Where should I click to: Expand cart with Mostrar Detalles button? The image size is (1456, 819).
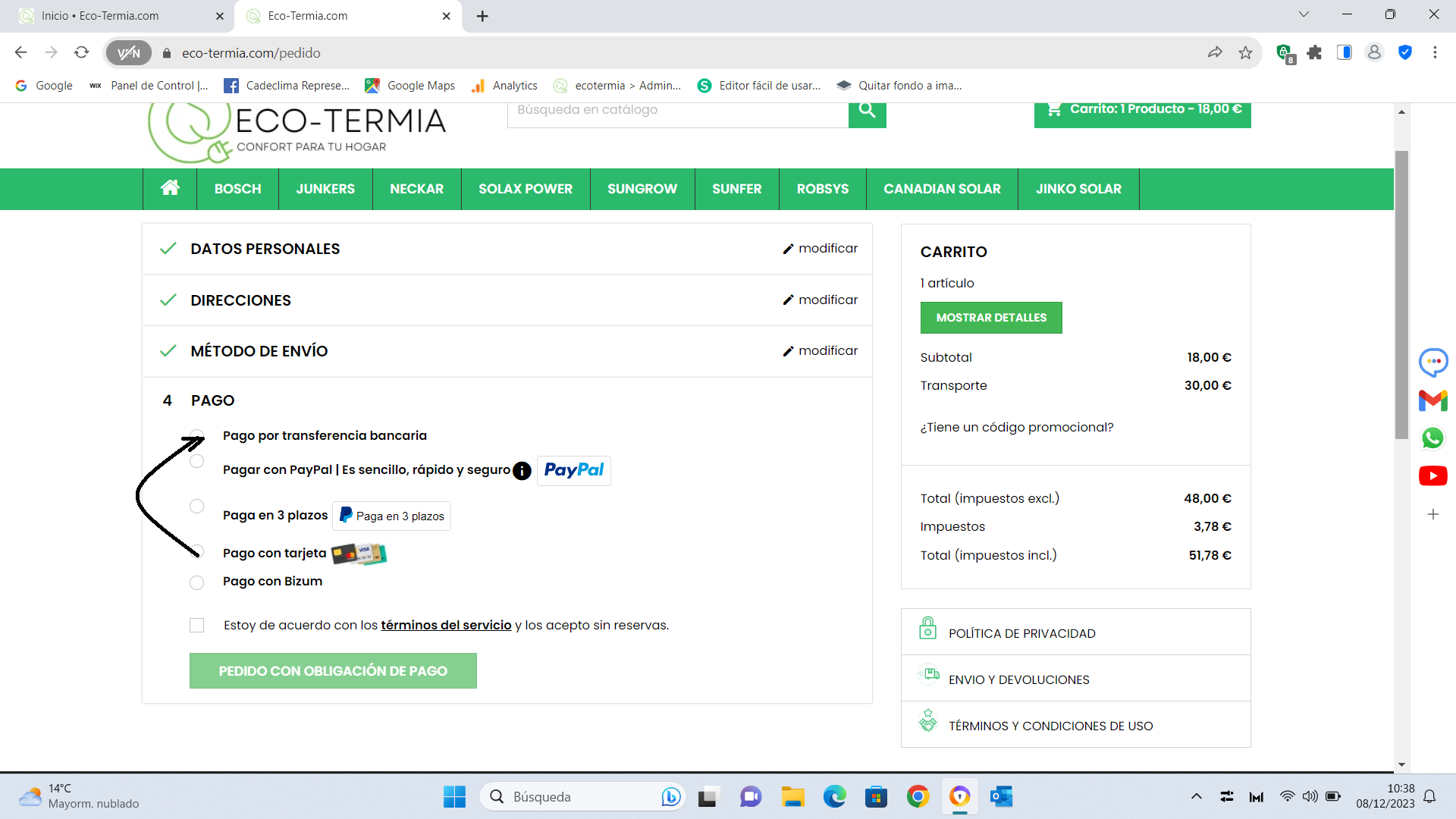coord(990,318)
